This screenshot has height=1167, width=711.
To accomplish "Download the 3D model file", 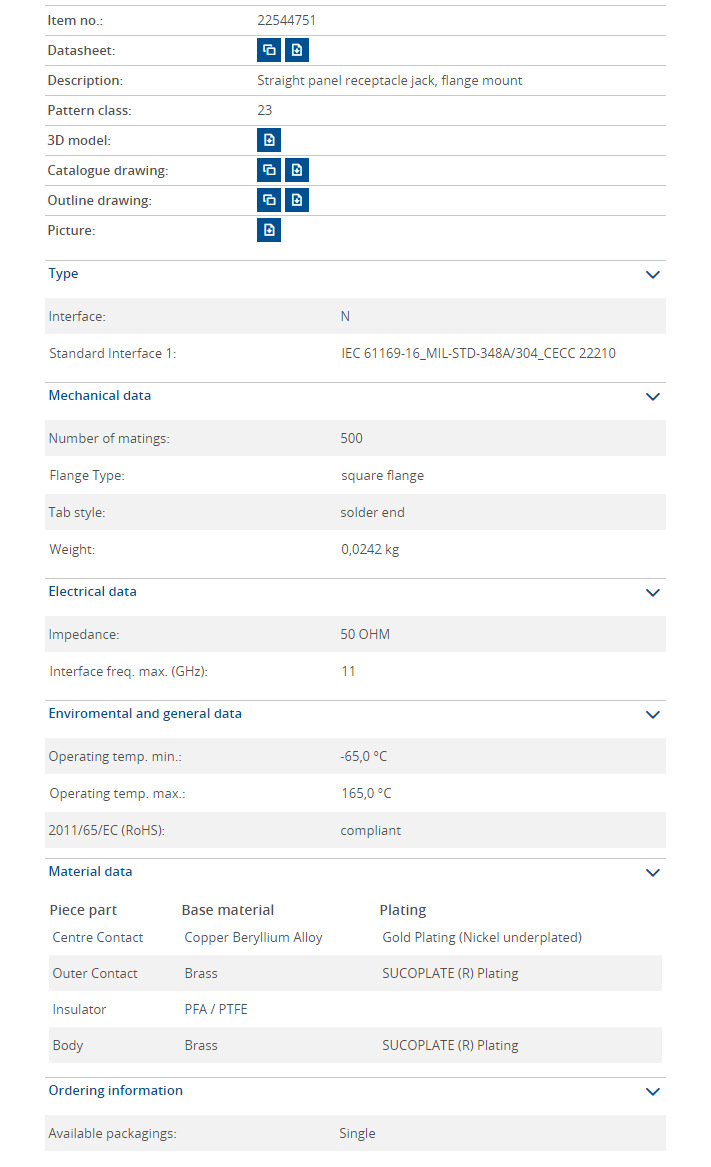I will click(269, 140).
